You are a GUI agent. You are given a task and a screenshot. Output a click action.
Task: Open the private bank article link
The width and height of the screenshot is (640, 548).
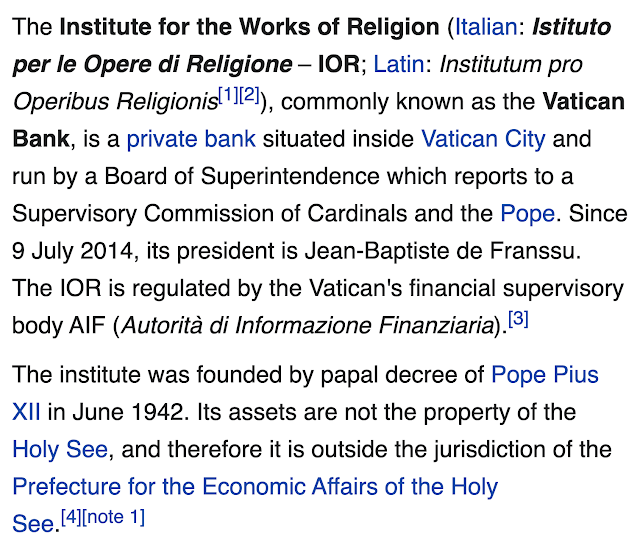tap(191, 139)
